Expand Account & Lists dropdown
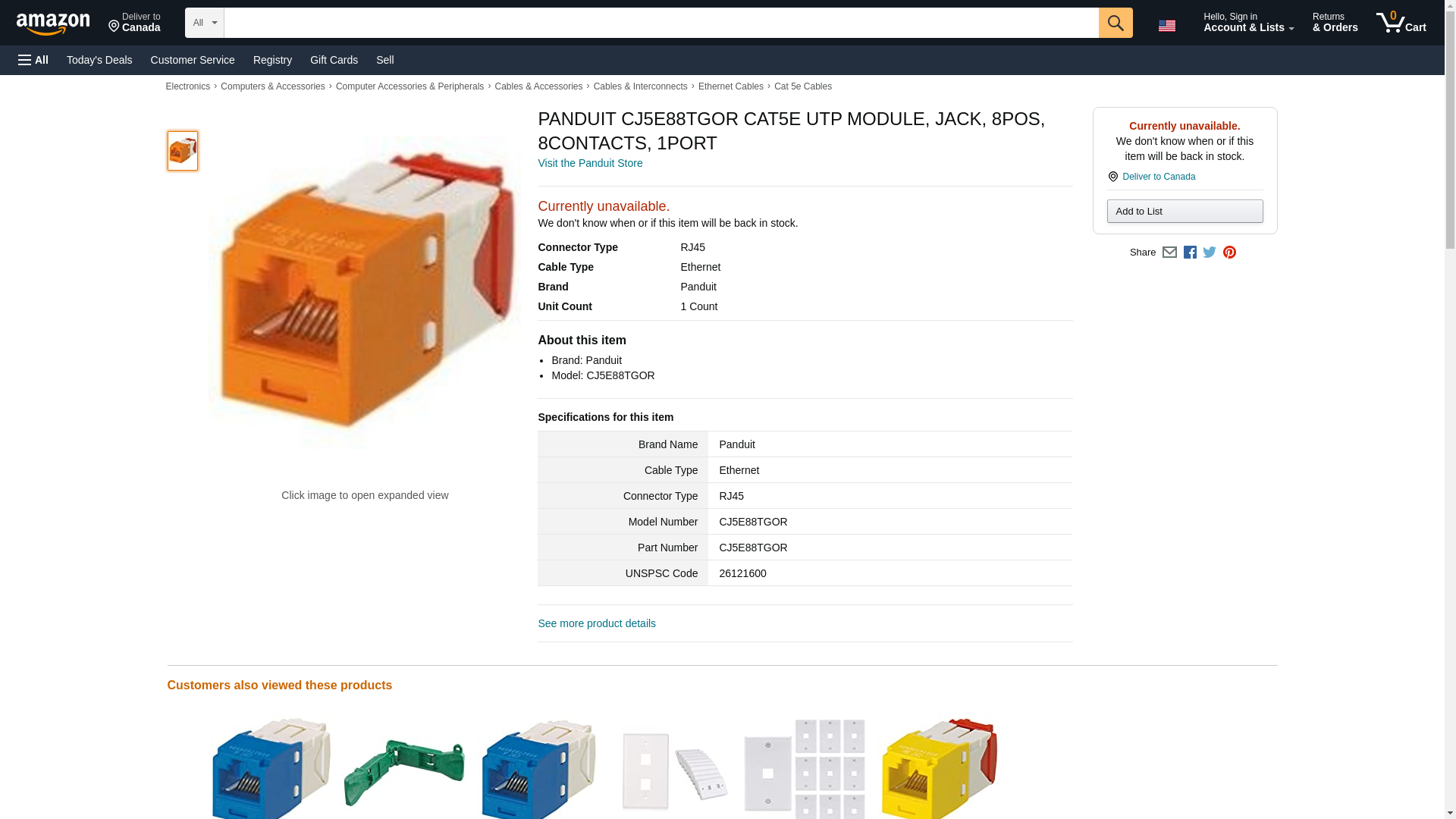Image resolution: width=1456 pixels, height=819 pixels. [1248, 23]
